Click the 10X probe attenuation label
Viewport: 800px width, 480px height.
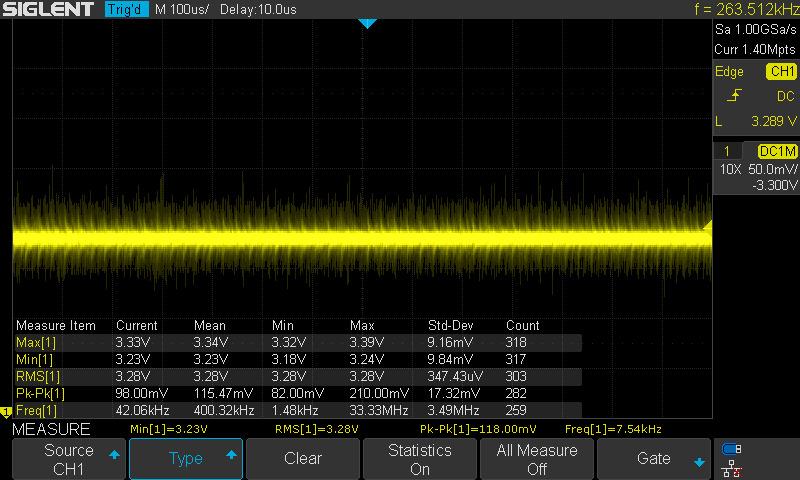tap(730, 169)
